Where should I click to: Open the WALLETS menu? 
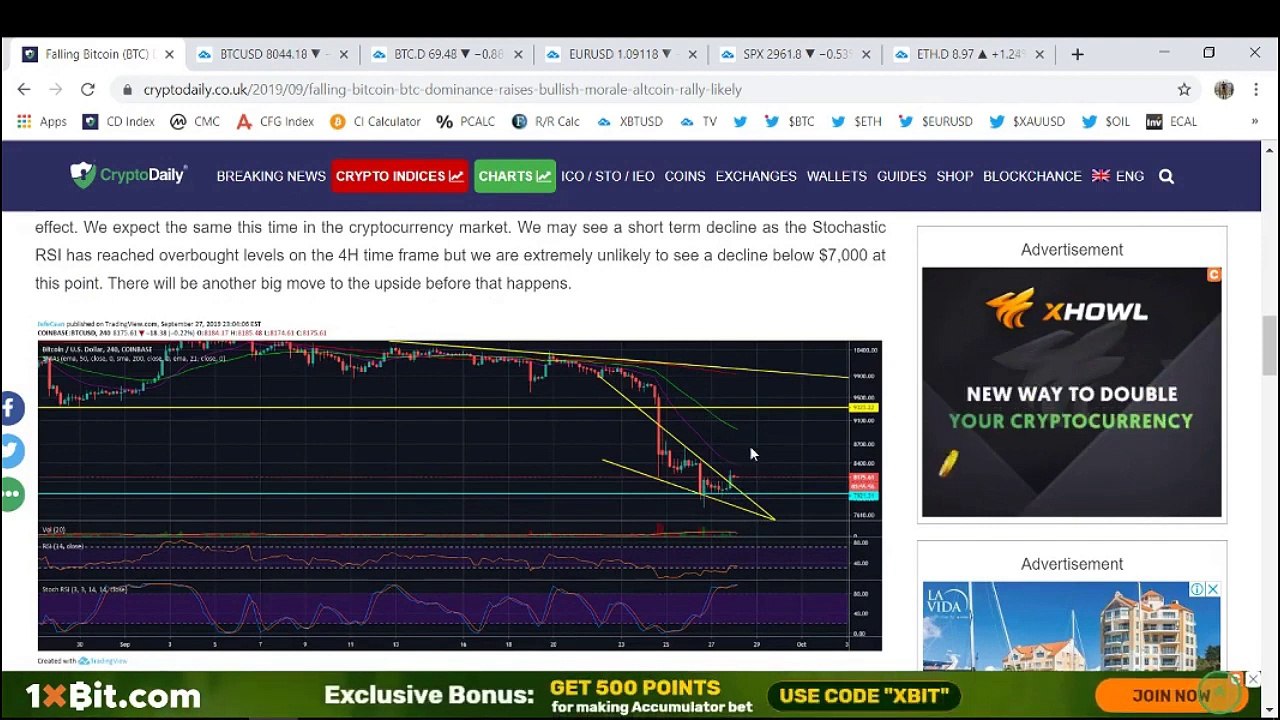(837, 176)
